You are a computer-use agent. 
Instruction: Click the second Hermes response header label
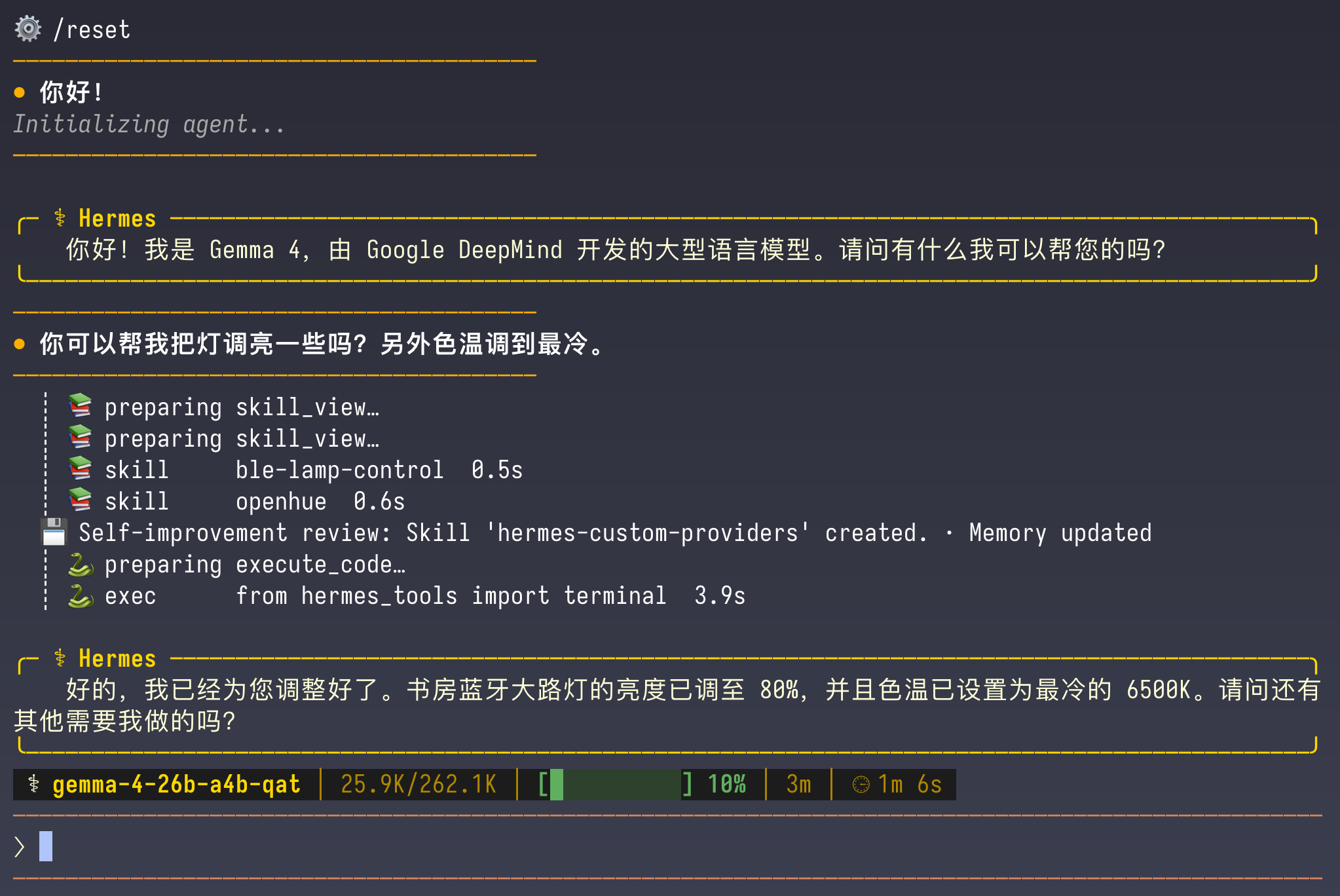[x=117, y=658]
